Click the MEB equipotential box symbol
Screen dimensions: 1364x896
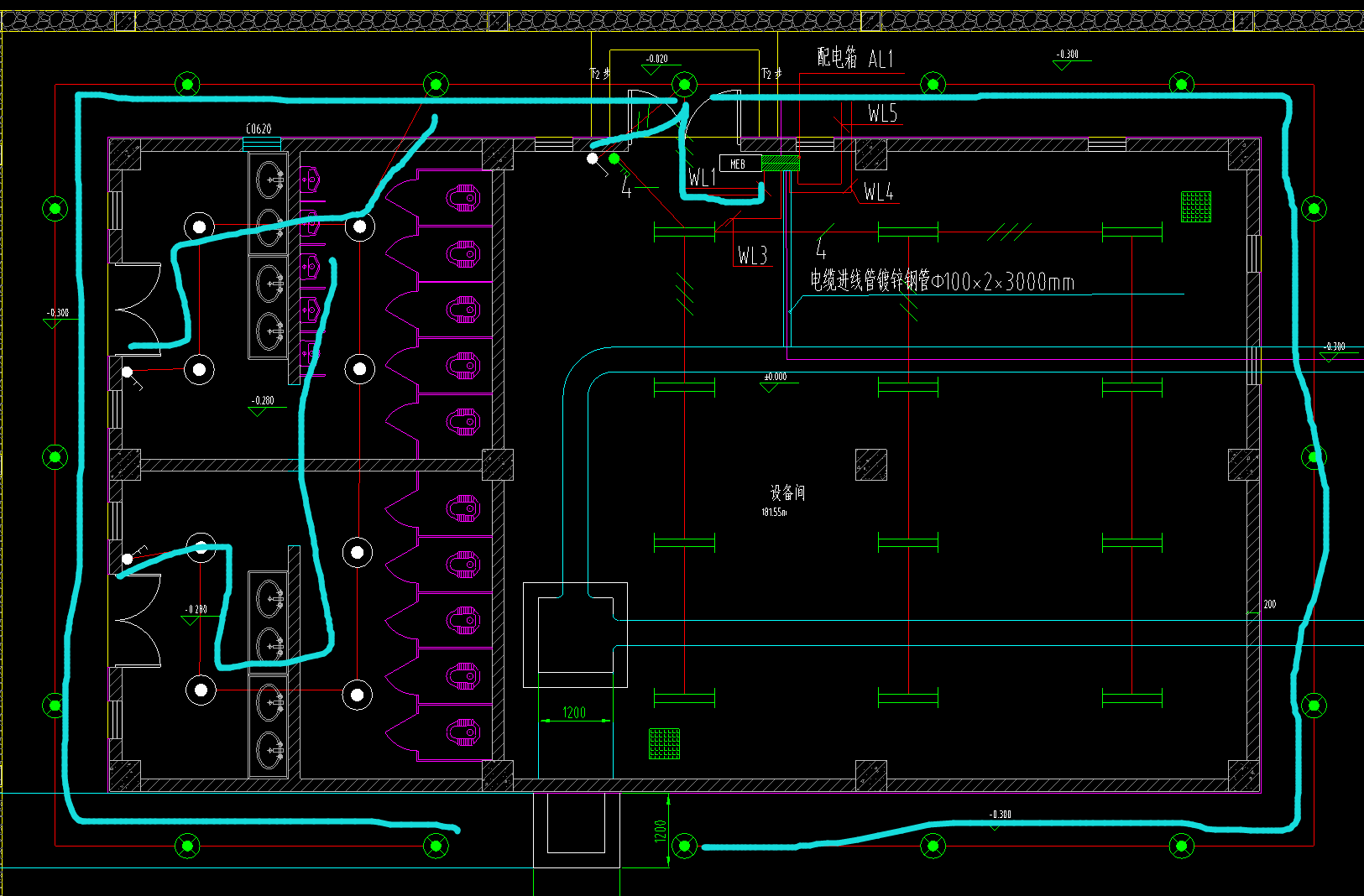pyautogui.click(x=740, y=164)
